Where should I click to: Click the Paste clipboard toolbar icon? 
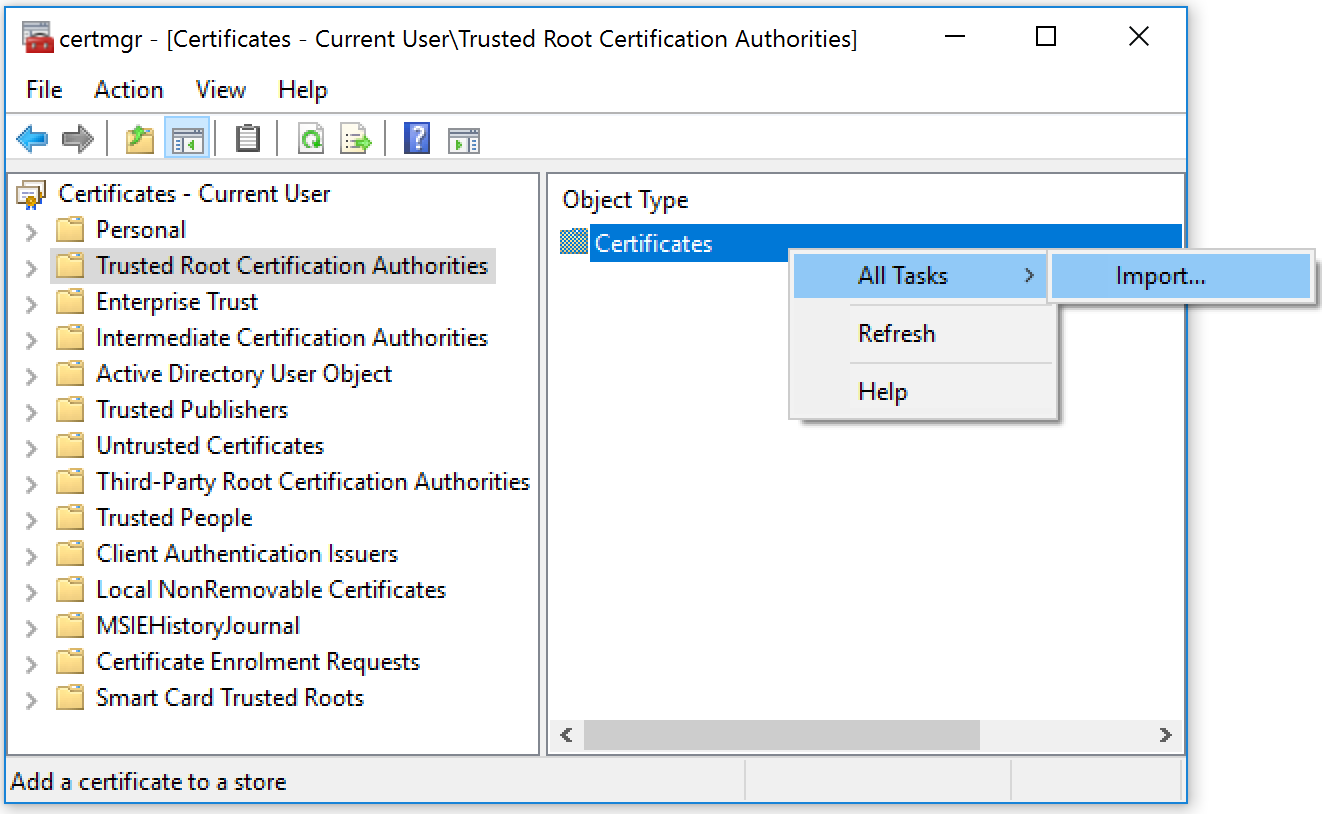tap(248, 138)
